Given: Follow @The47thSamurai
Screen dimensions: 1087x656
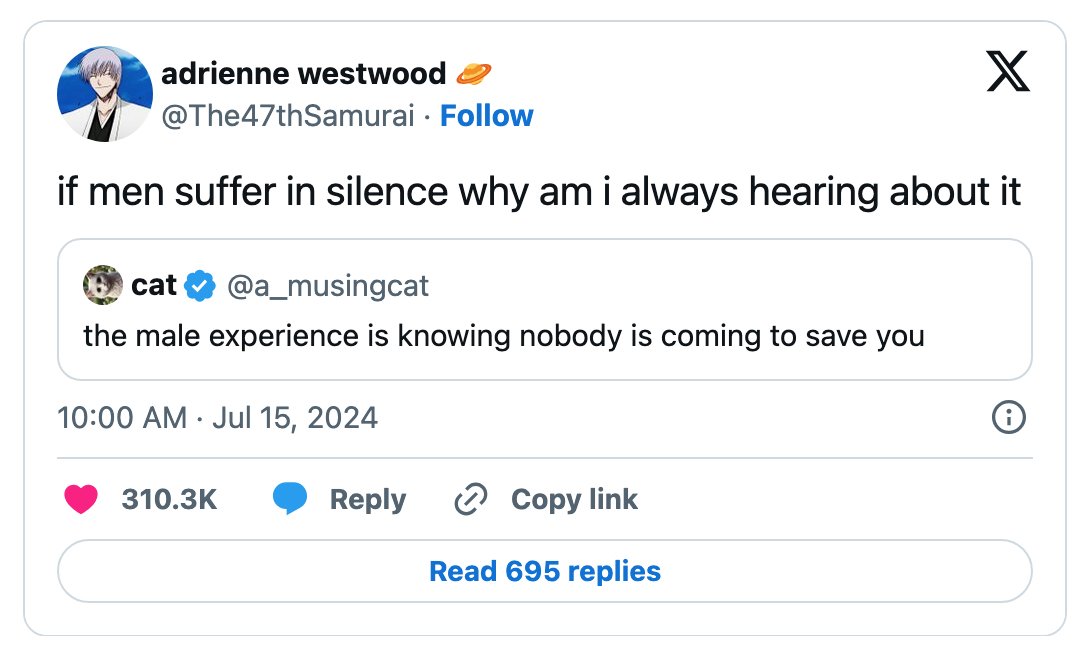Looking at the screenshot, I should (487, 116).
